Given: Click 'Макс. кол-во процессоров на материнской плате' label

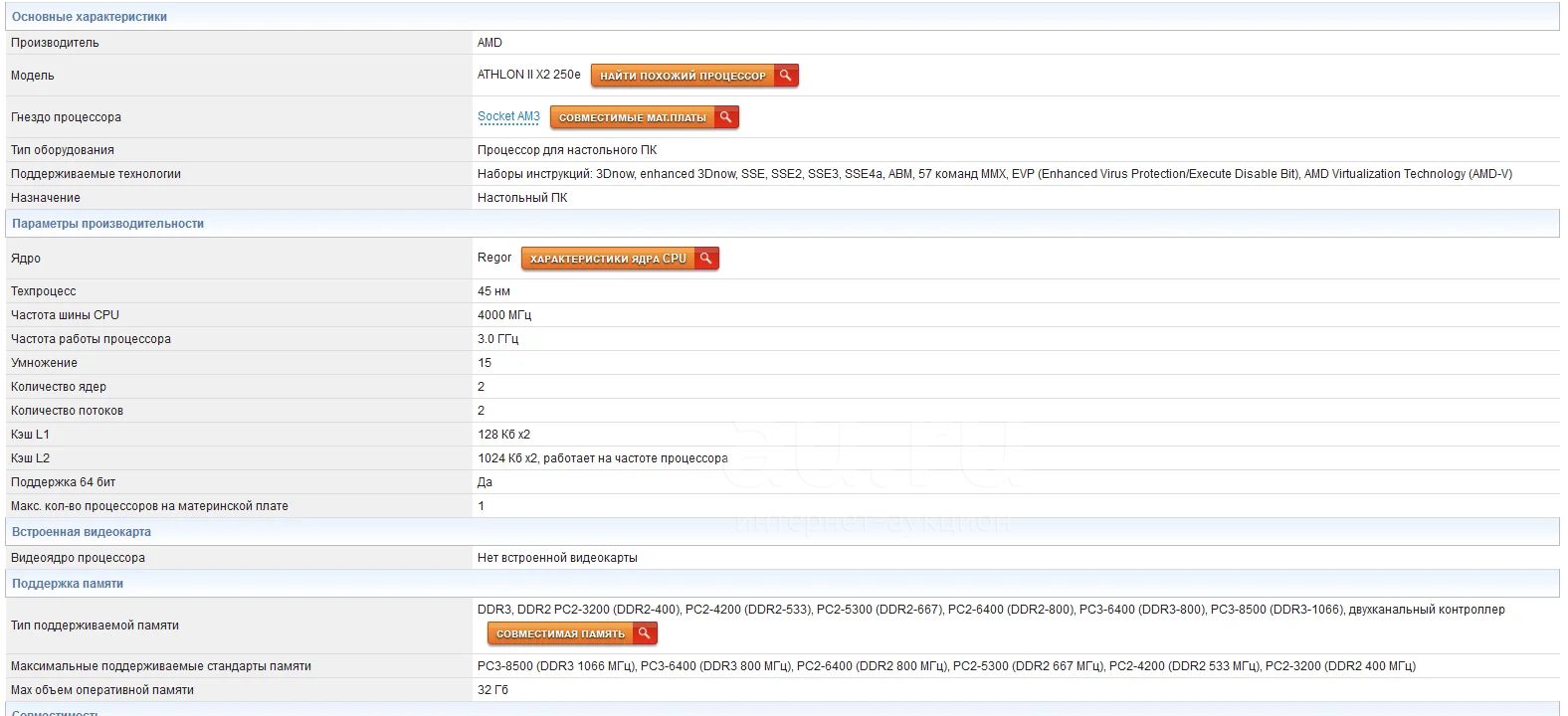Looking at the screenshot, I should 149,506.
